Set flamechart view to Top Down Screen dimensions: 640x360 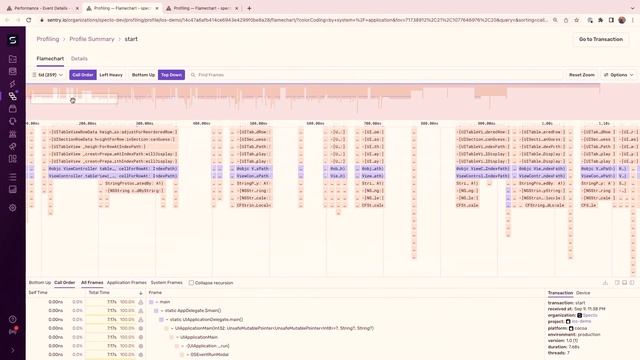click(171, 75)
